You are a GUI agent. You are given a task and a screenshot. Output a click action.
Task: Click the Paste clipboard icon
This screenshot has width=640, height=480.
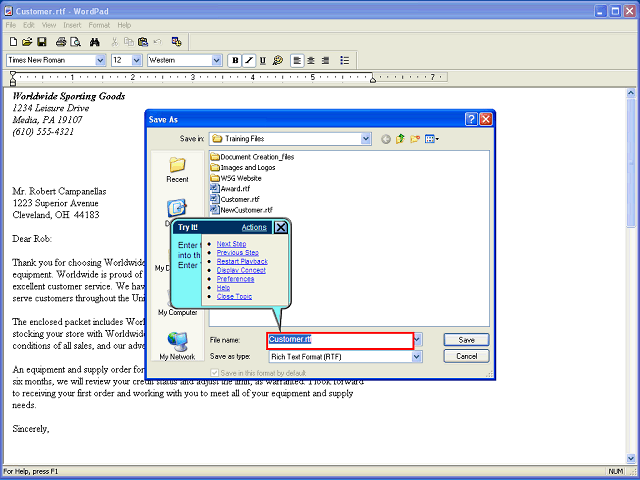point(143,42)
